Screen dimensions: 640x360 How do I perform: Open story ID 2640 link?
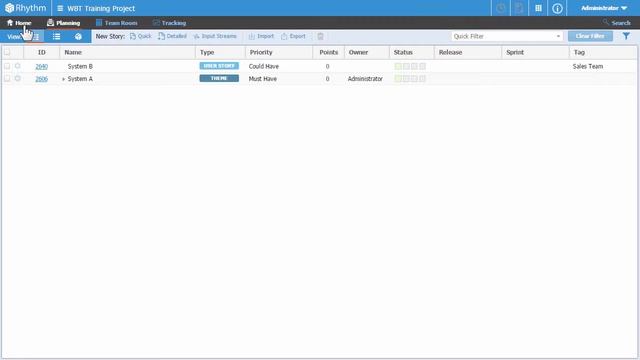coord(42,67)
